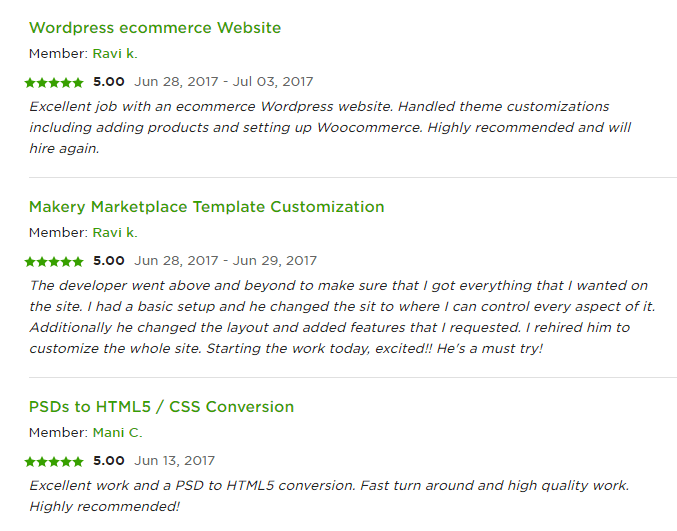The width and height of the screenshot is (677, 531).
Task: Select the Jun 28 - Jun 29, 2017 date range
Action: coord(225,261)
